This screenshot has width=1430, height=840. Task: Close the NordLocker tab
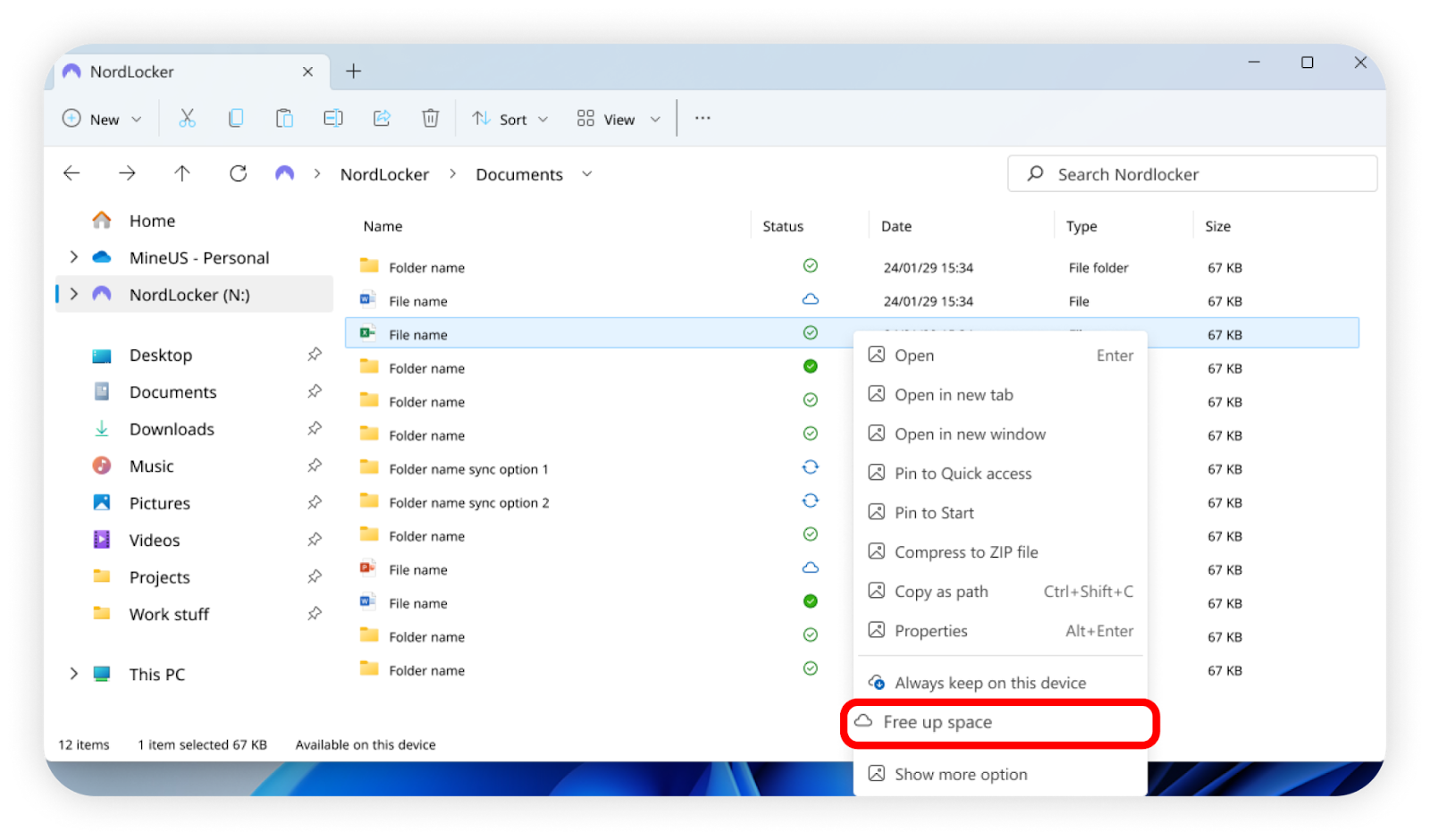pyautogui.click(x=307, y=71)
